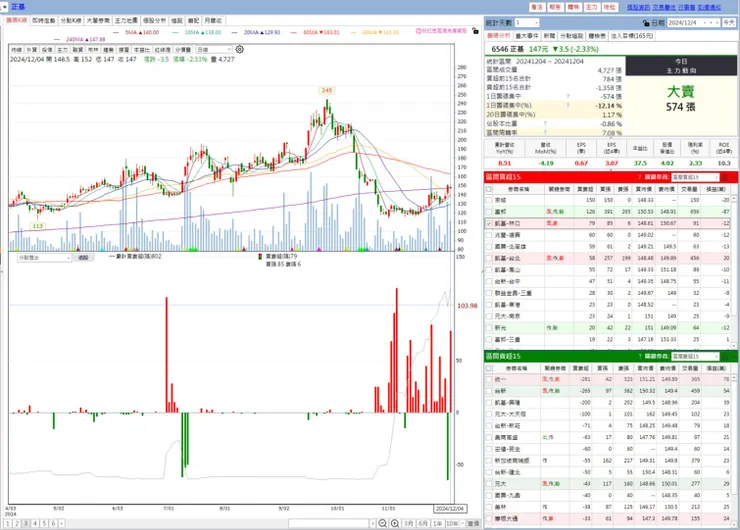Open 分點進出 dropdown under the K-line chart

(x=44, y=258)
